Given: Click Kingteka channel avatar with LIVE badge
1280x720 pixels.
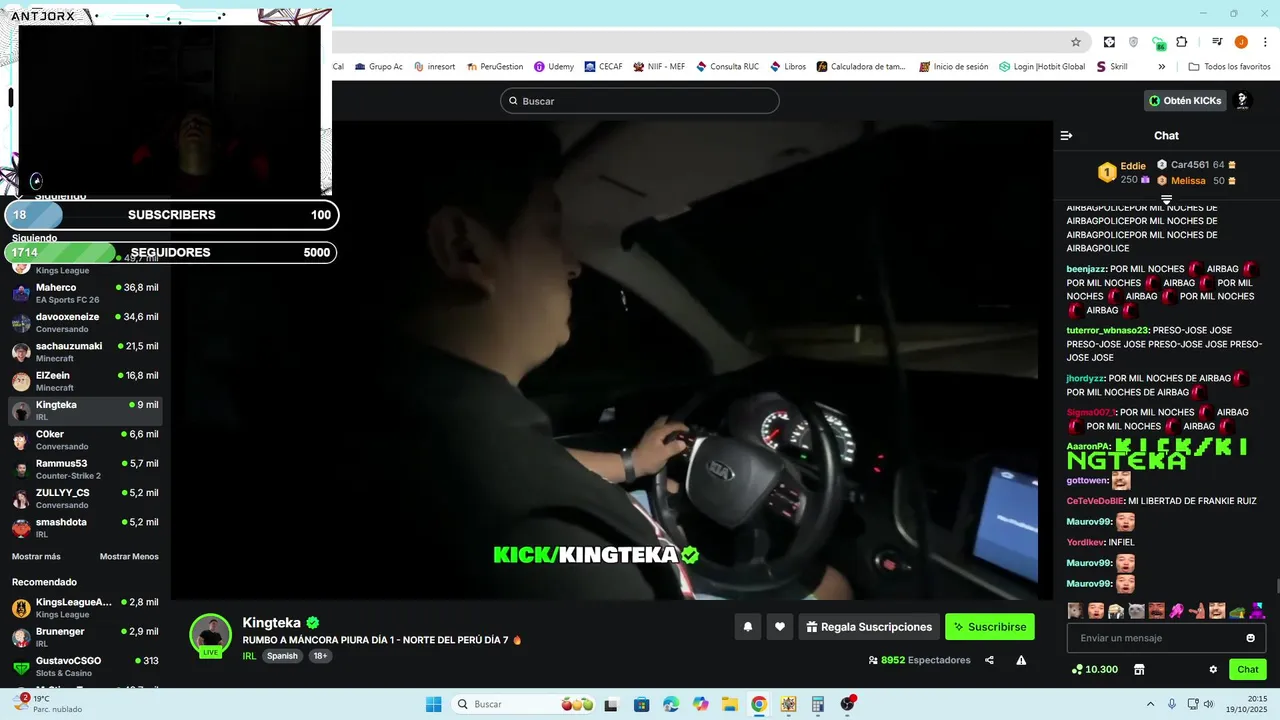Looking at the screenshot, I should (x=211, y=636).
